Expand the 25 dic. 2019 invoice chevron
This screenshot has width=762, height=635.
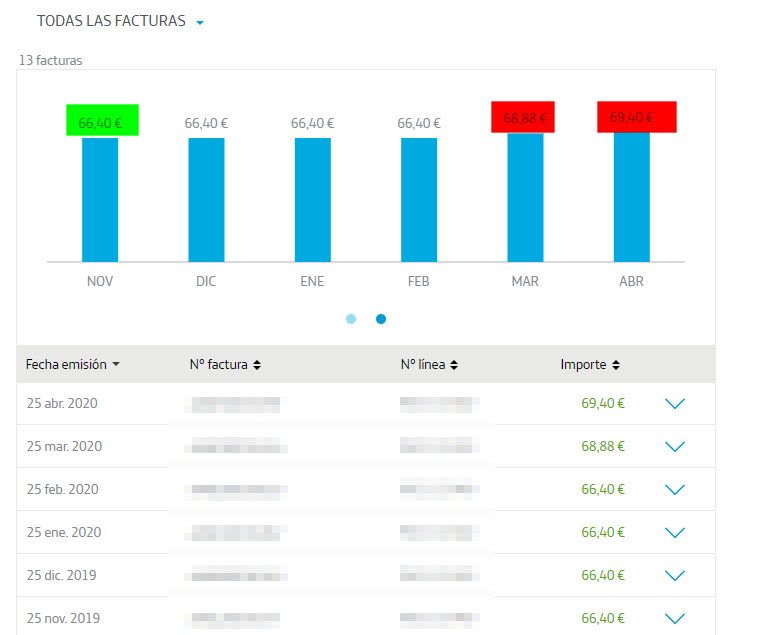click(x=675, y=576)
